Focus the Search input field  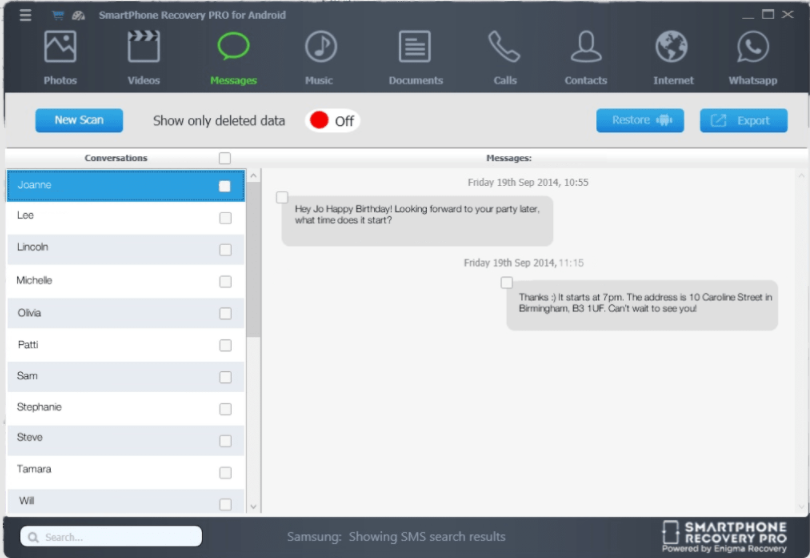click(x=111, y=537)
